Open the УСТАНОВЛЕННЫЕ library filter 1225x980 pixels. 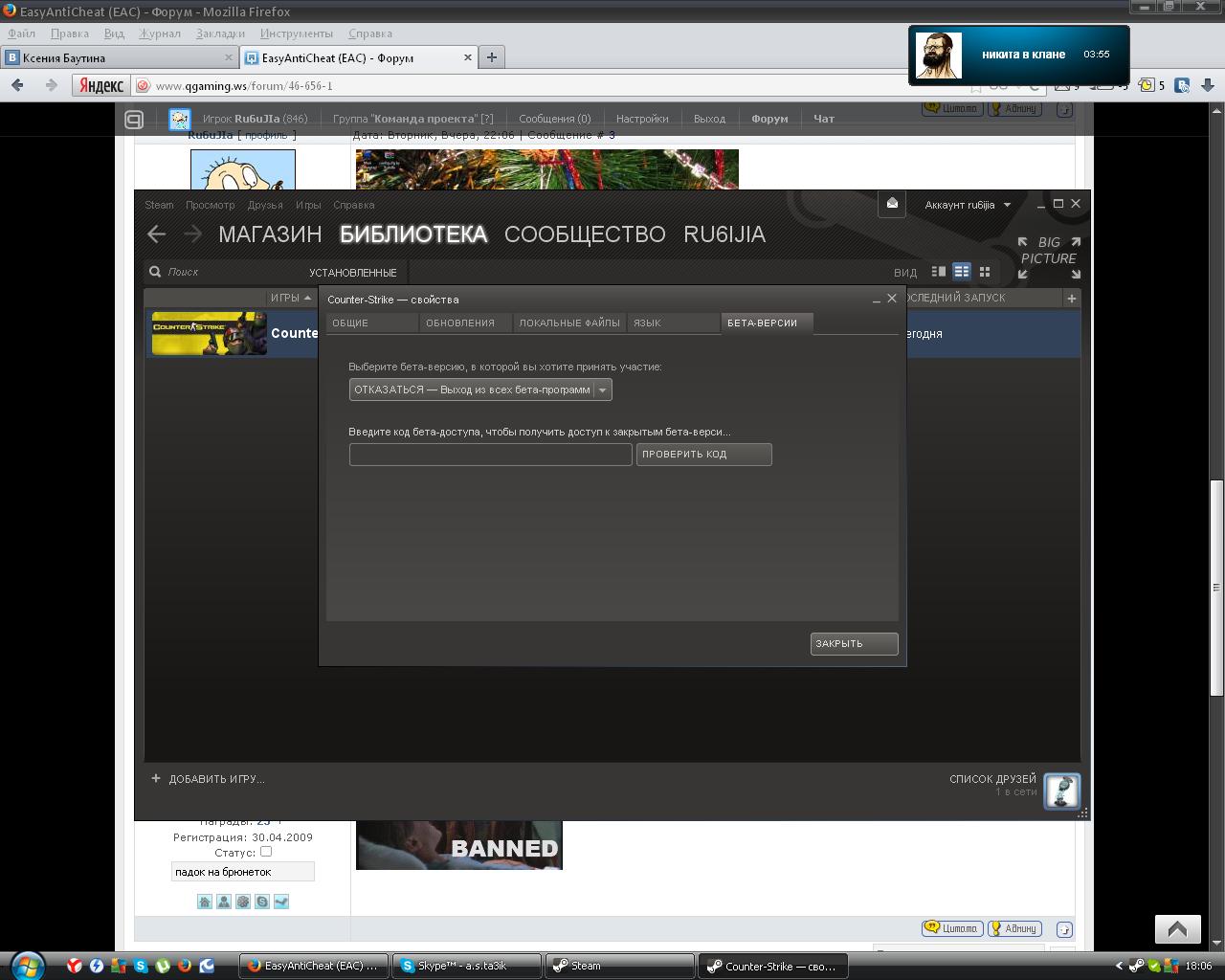(x=352, y=273)
